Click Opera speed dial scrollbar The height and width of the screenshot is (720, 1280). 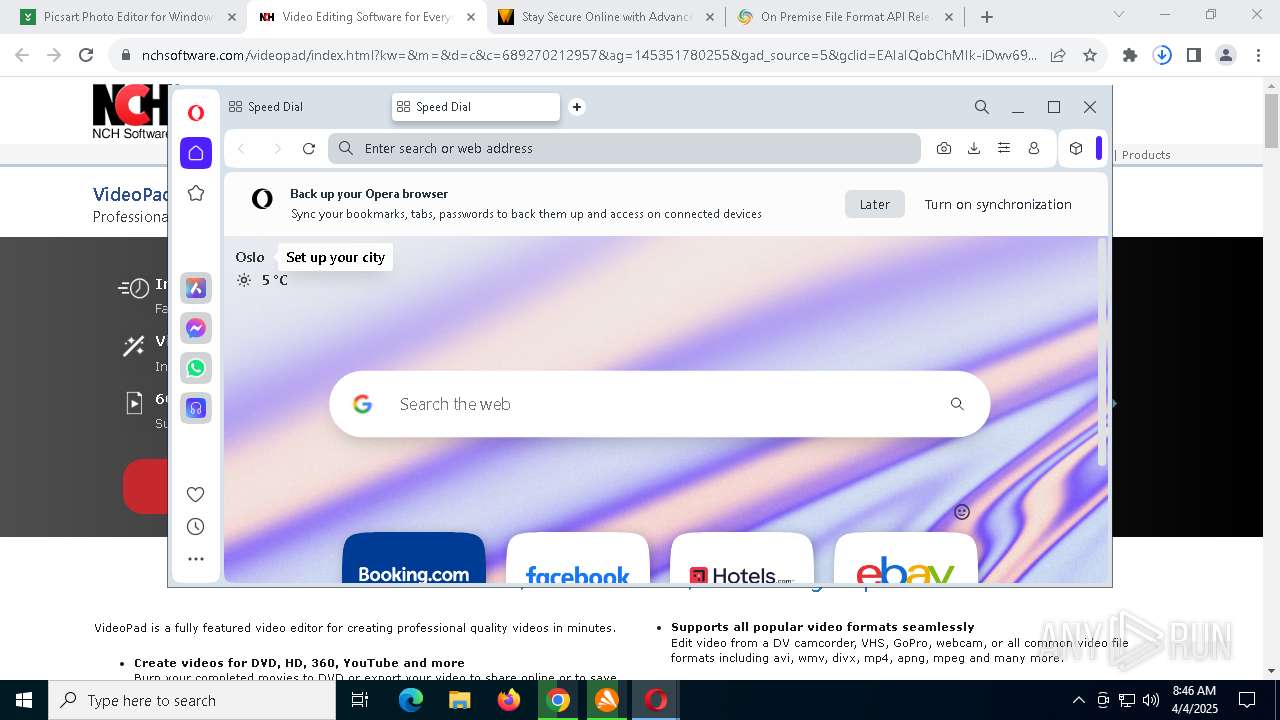click(x=1104, y=351)
